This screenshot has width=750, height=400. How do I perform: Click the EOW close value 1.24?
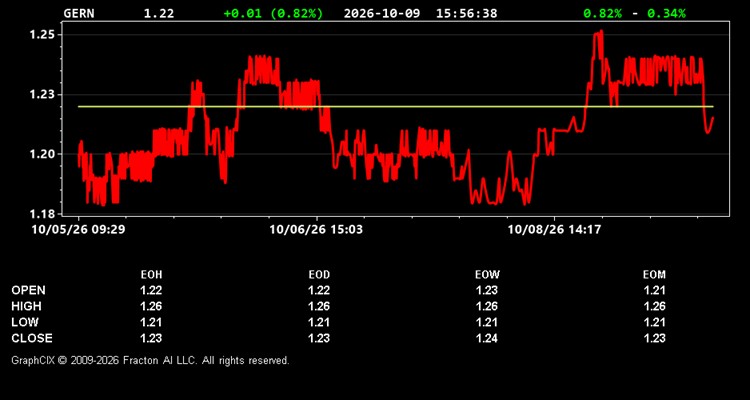487,338
